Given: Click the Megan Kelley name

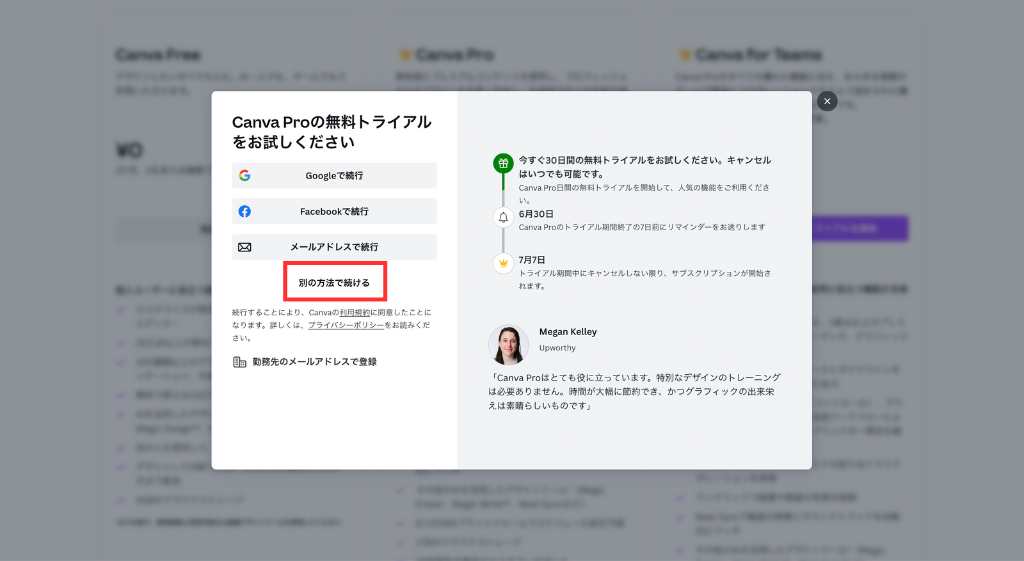Looking at the screenshot, I should click(x=568, y=332).
